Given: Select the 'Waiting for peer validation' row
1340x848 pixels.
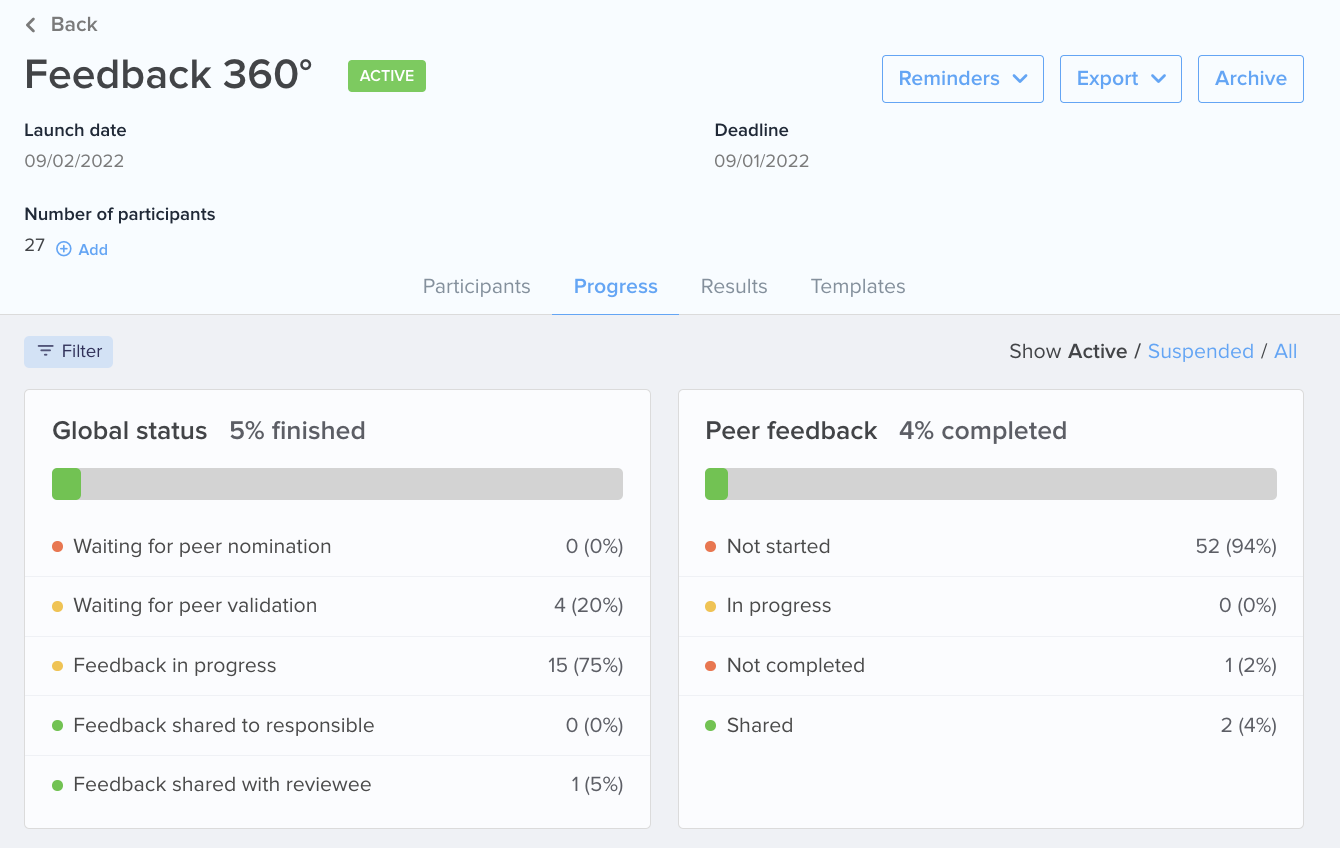Looking at the screenshot, I should [x=337, y=606].
